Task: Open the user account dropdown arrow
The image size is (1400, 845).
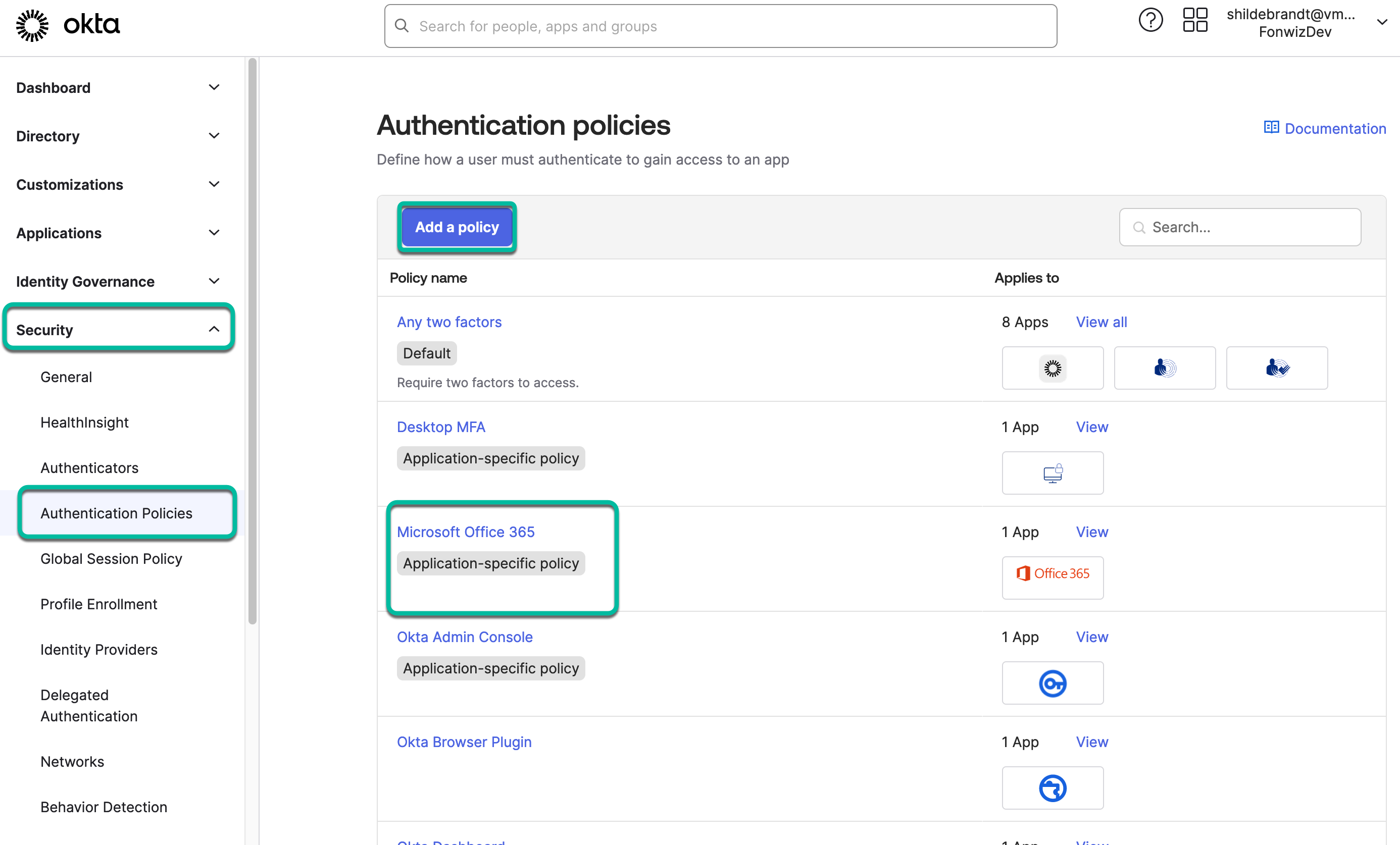Action: [1382, 23]
